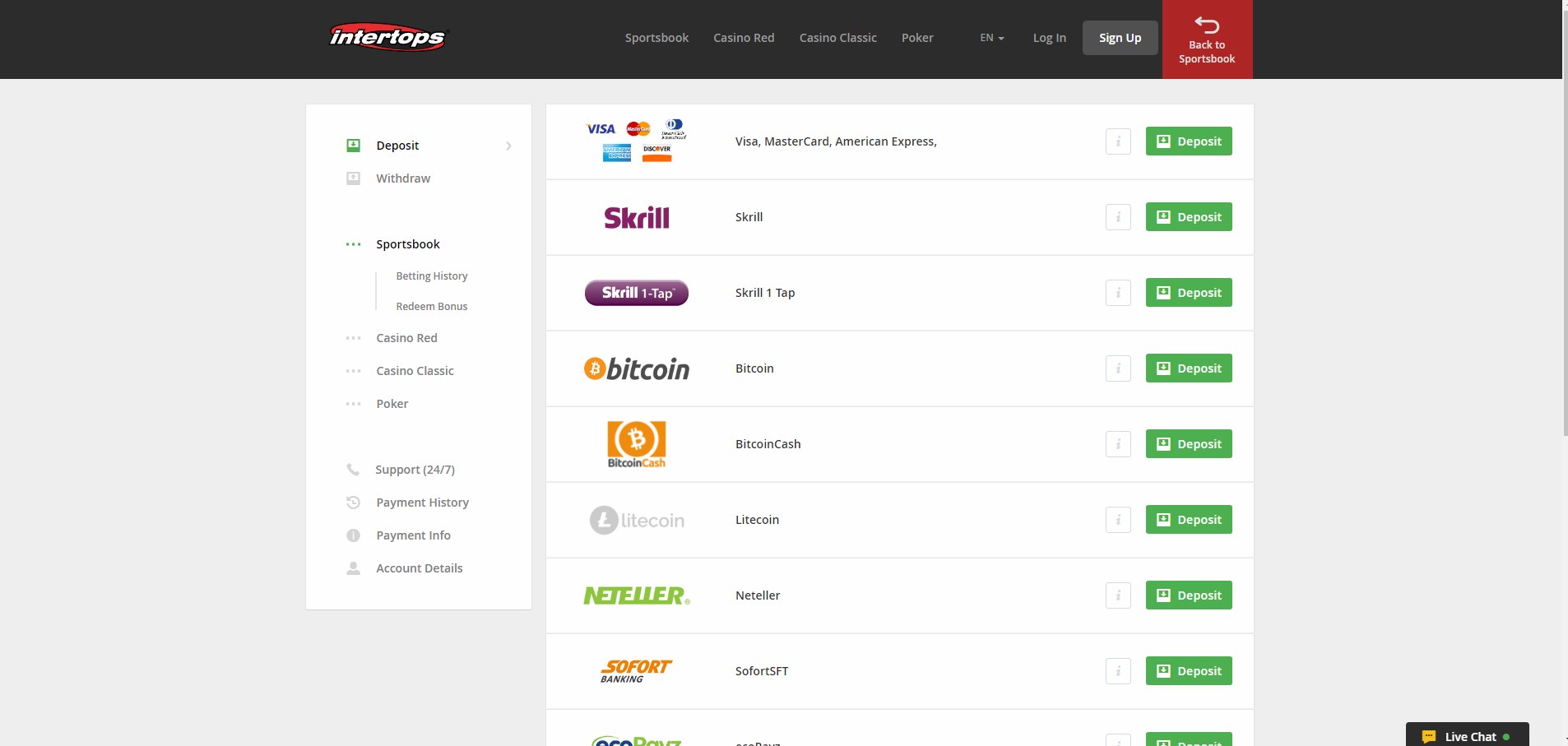Click the litecoin logo
Screen dimensions: 1568x746
637,520
